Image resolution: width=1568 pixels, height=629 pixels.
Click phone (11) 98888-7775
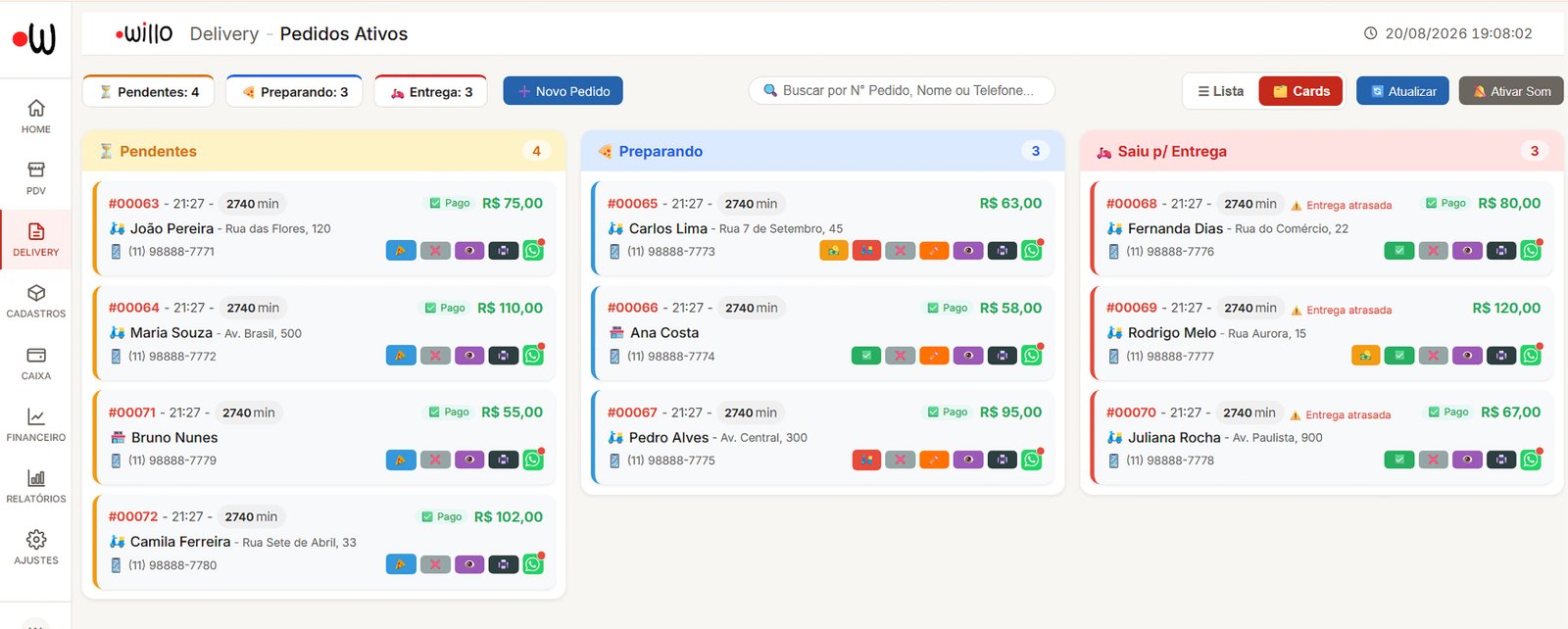point(671,460)
